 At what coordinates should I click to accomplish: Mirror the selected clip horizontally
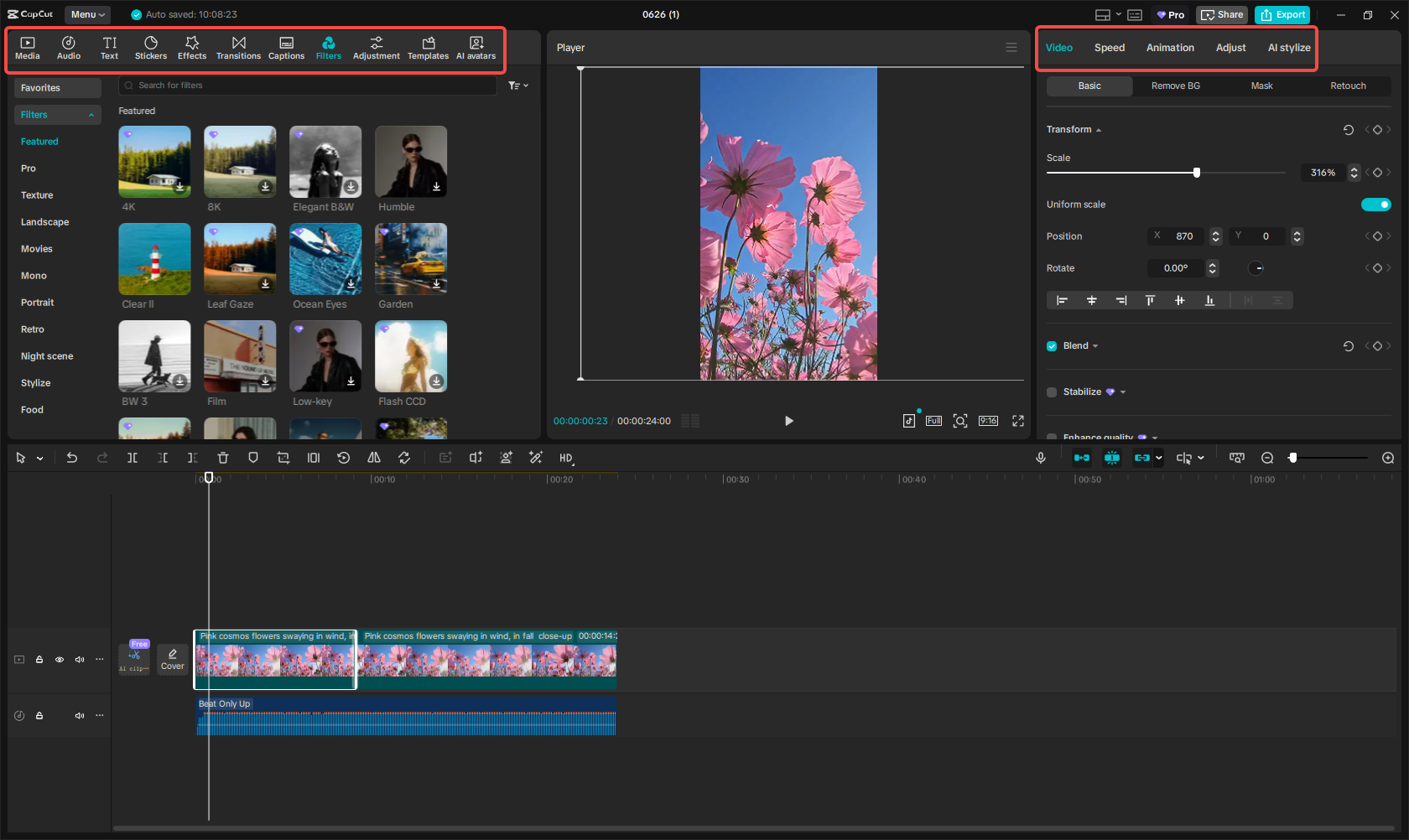[x=374, y=458]
